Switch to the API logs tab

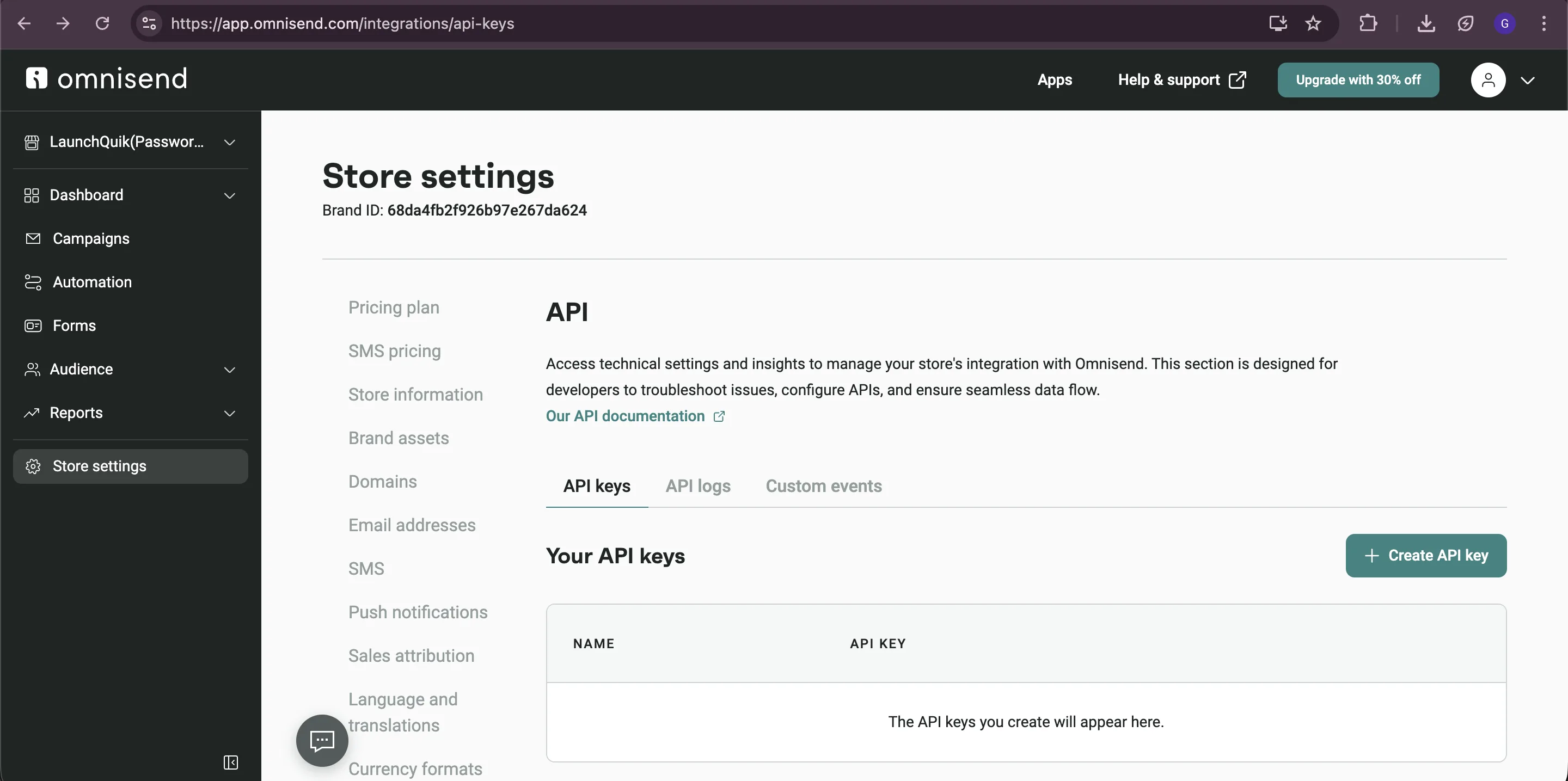(x=698, y=486)
